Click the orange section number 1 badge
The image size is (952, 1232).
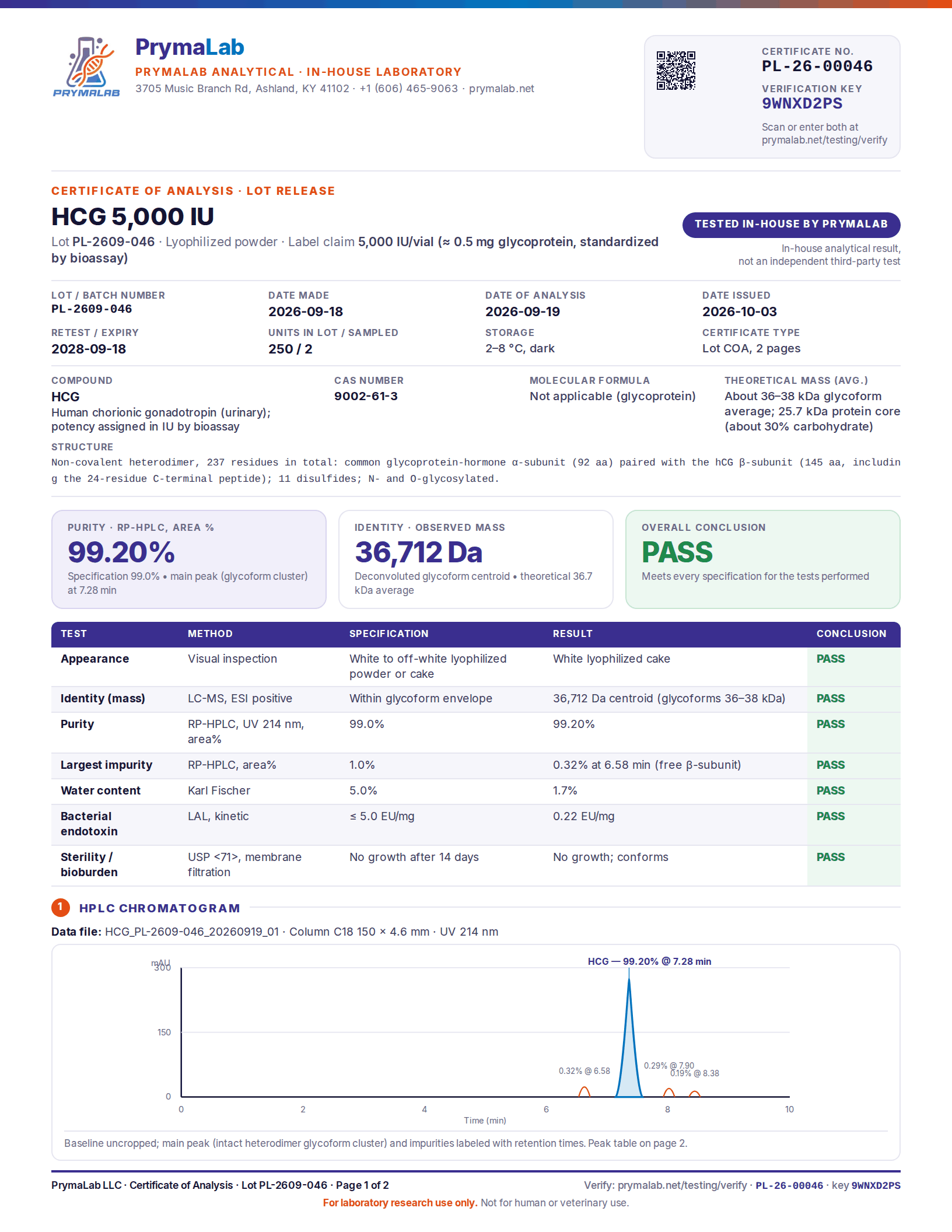60,908
